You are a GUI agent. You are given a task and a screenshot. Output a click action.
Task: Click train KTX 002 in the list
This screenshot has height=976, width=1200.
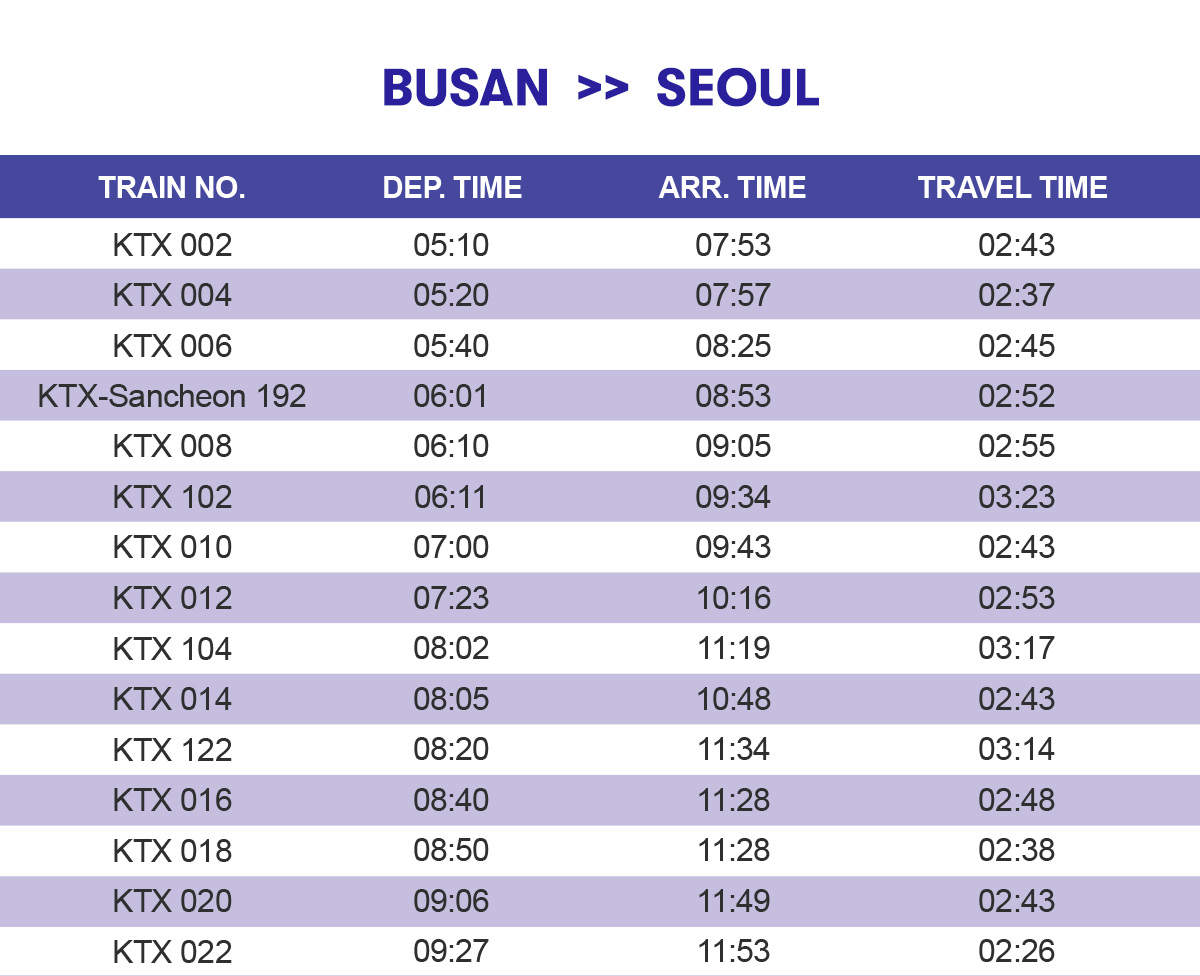172,245
